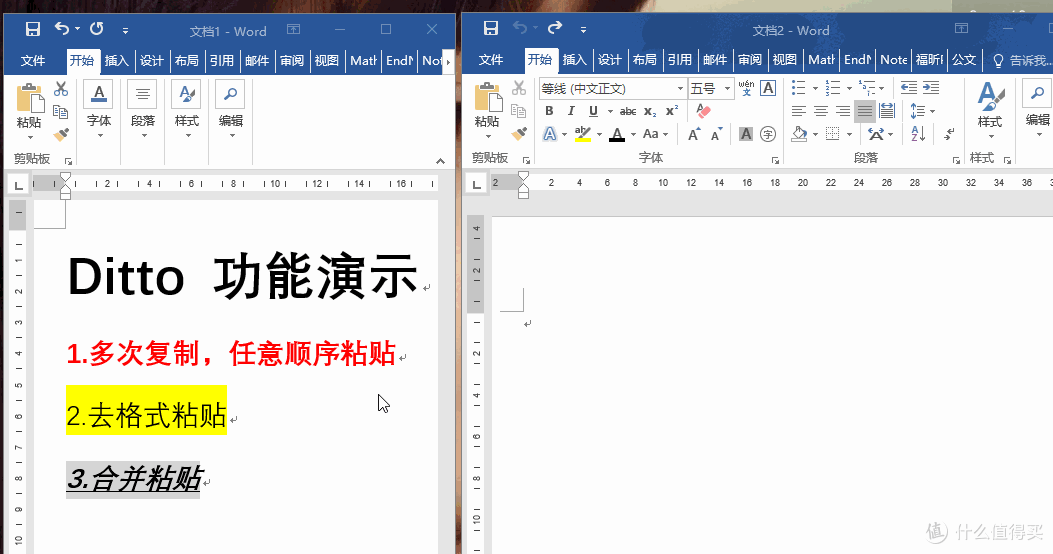
Task: Toggle justified alignment
Action: [865, 111]
